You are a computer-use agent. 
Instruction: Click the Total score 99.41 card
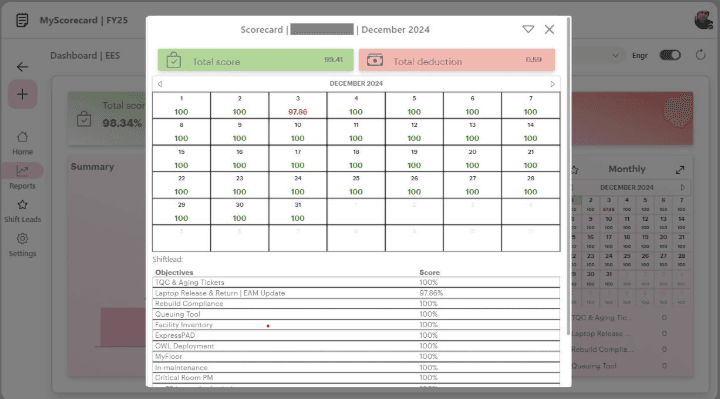click(256, 60)
